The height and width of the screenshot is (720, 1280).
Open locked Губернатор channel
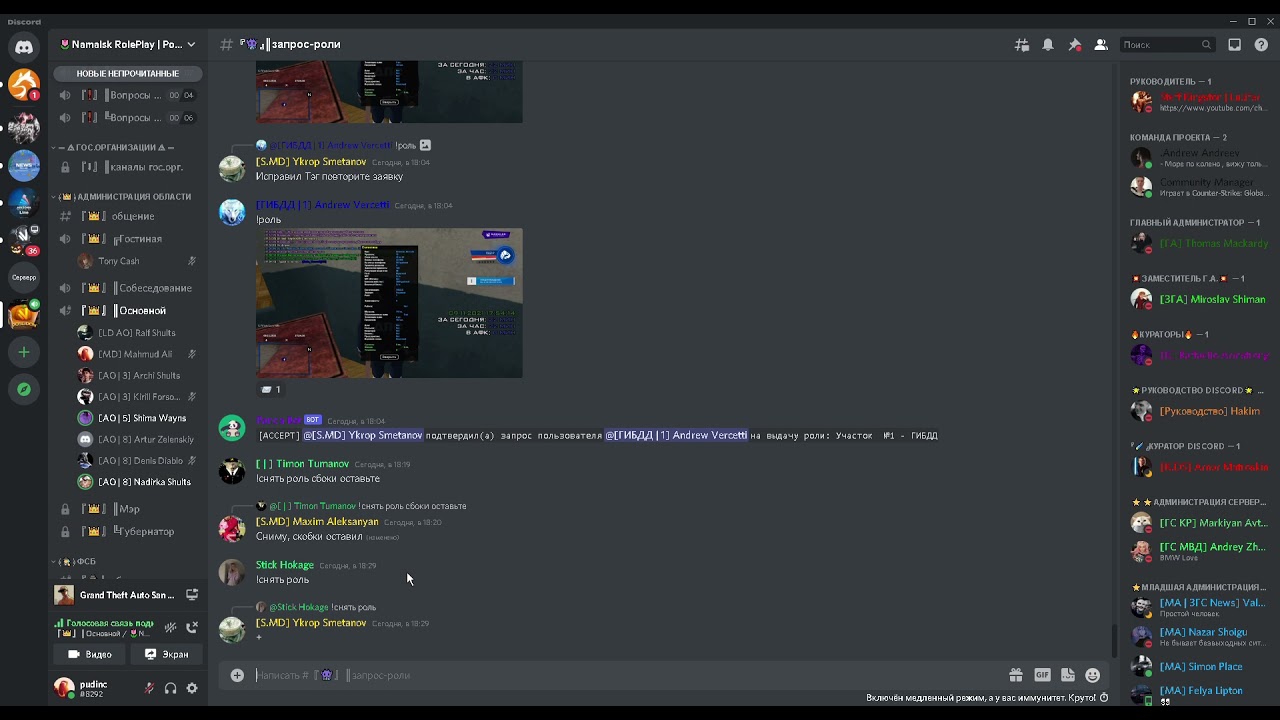pyautogui.click(x=128, y=532)
